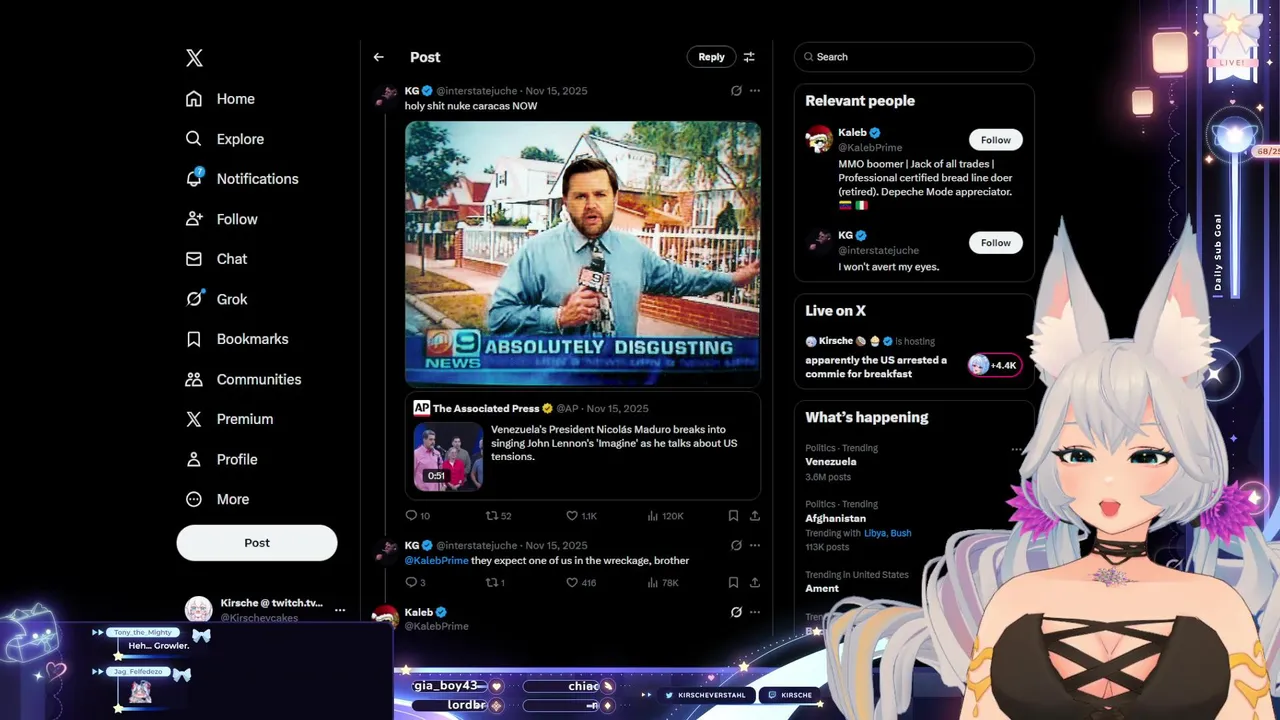Open Explore from the sidebar
Viewport: 1280px width, 720px height.
(x=224, y=139)
